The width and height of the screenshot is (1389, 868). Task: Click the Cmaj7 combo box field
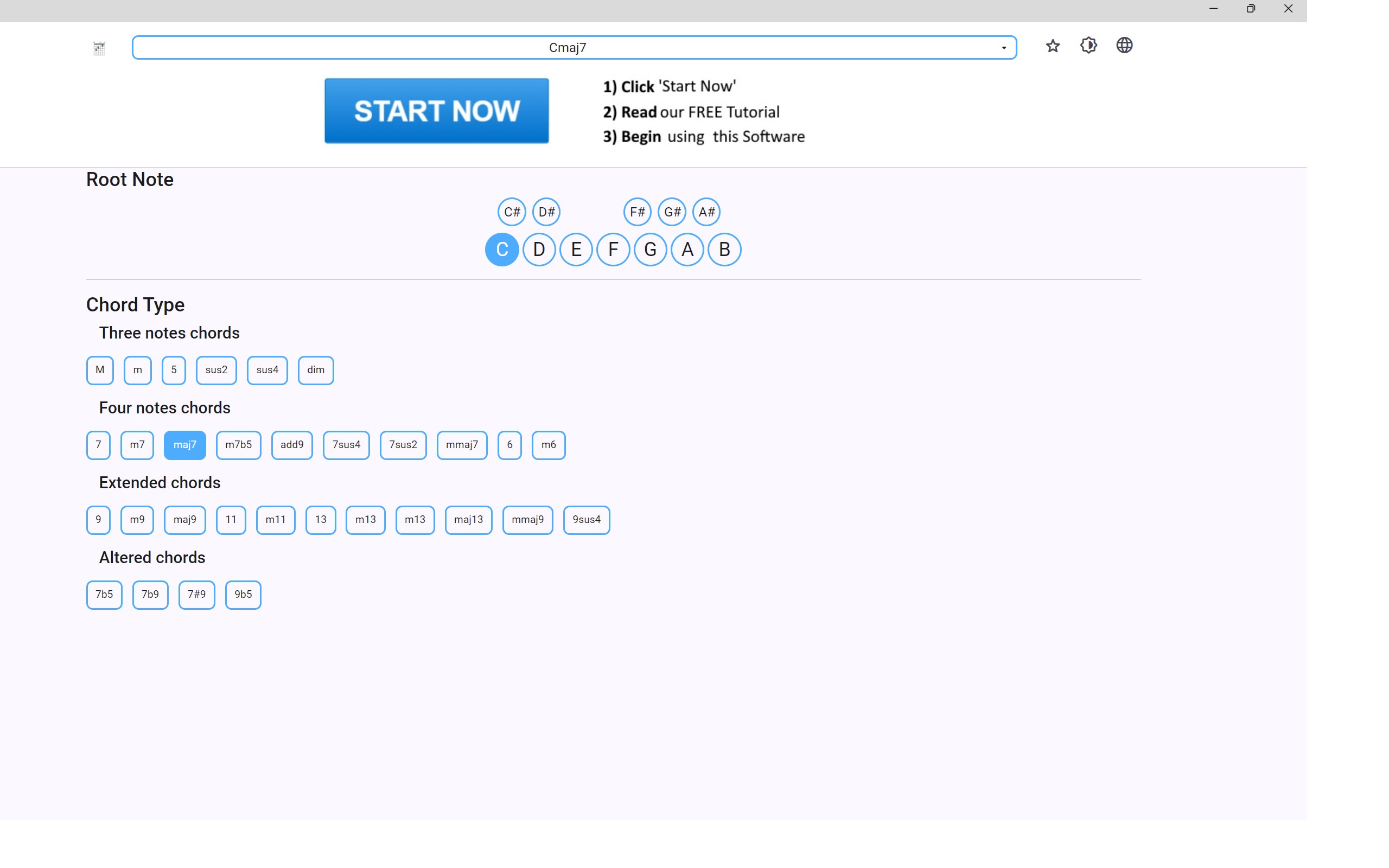click(567, 48)
